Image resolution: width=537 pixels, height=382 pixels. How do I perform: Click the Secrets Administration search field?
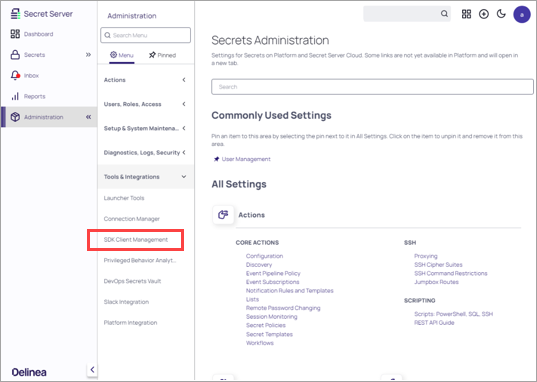(372, 87)
